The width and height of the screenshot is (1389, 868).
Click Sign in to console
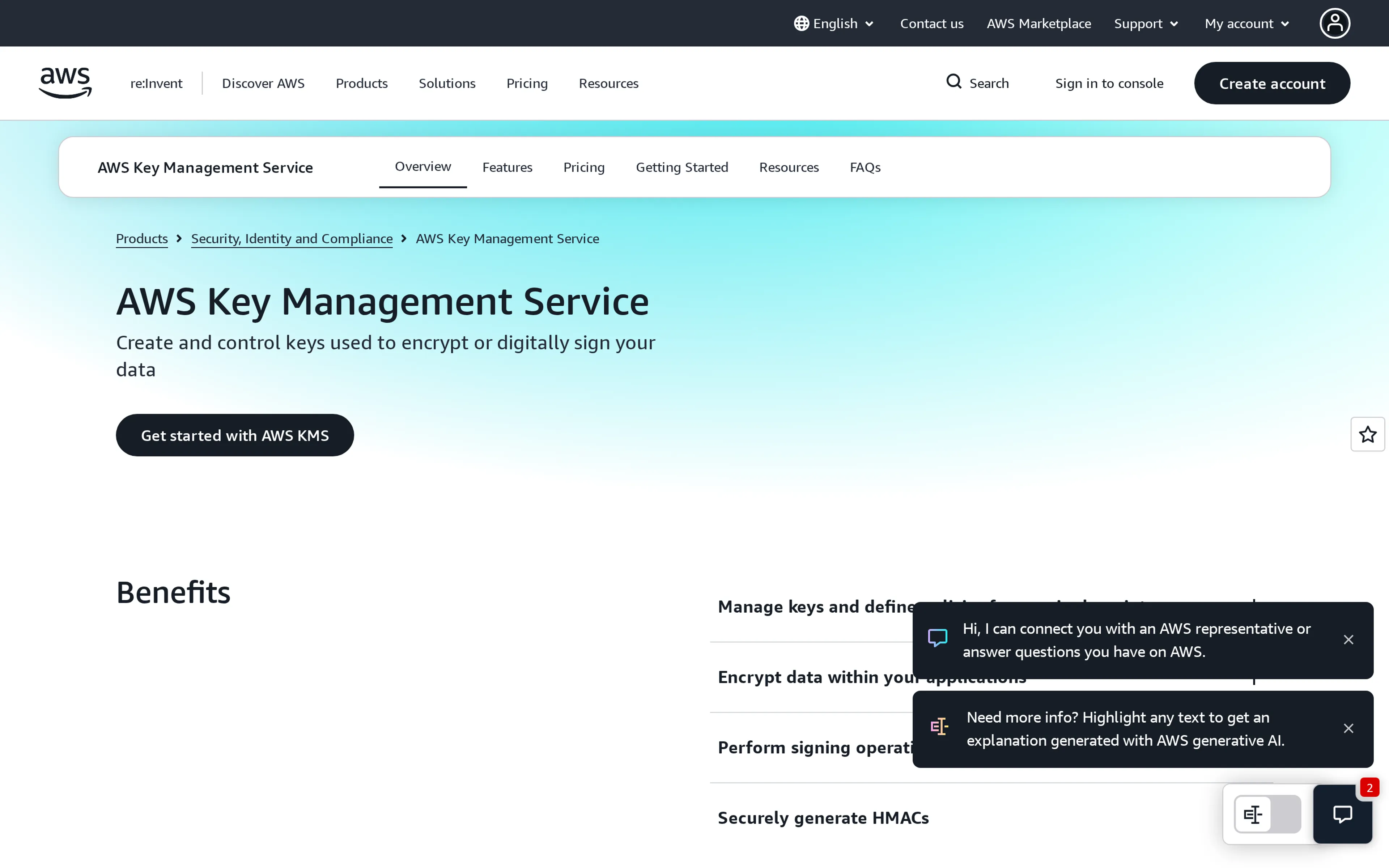click(x=1109, y=83)
